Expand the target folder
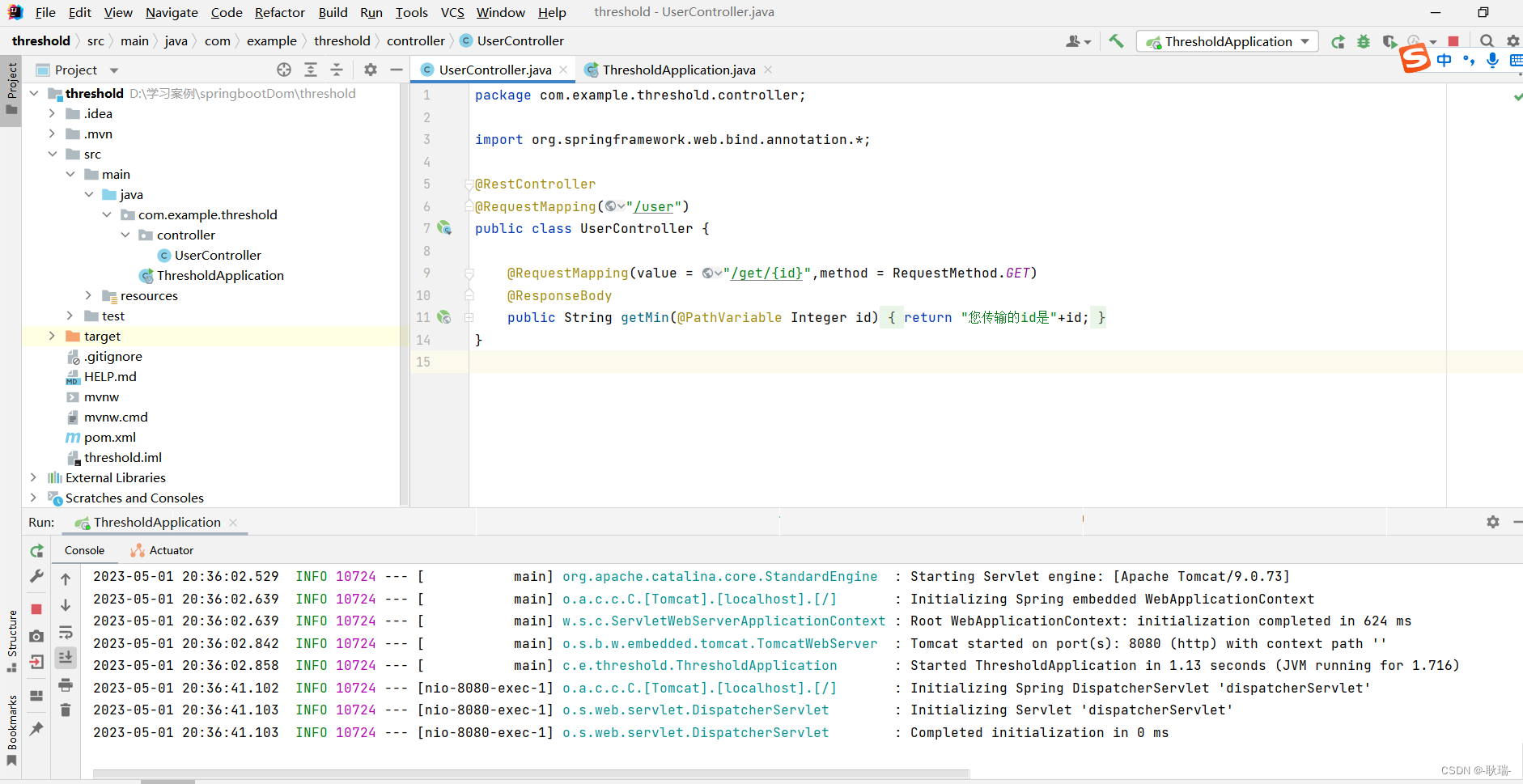1523x784 pixels. tap(52, 336)
